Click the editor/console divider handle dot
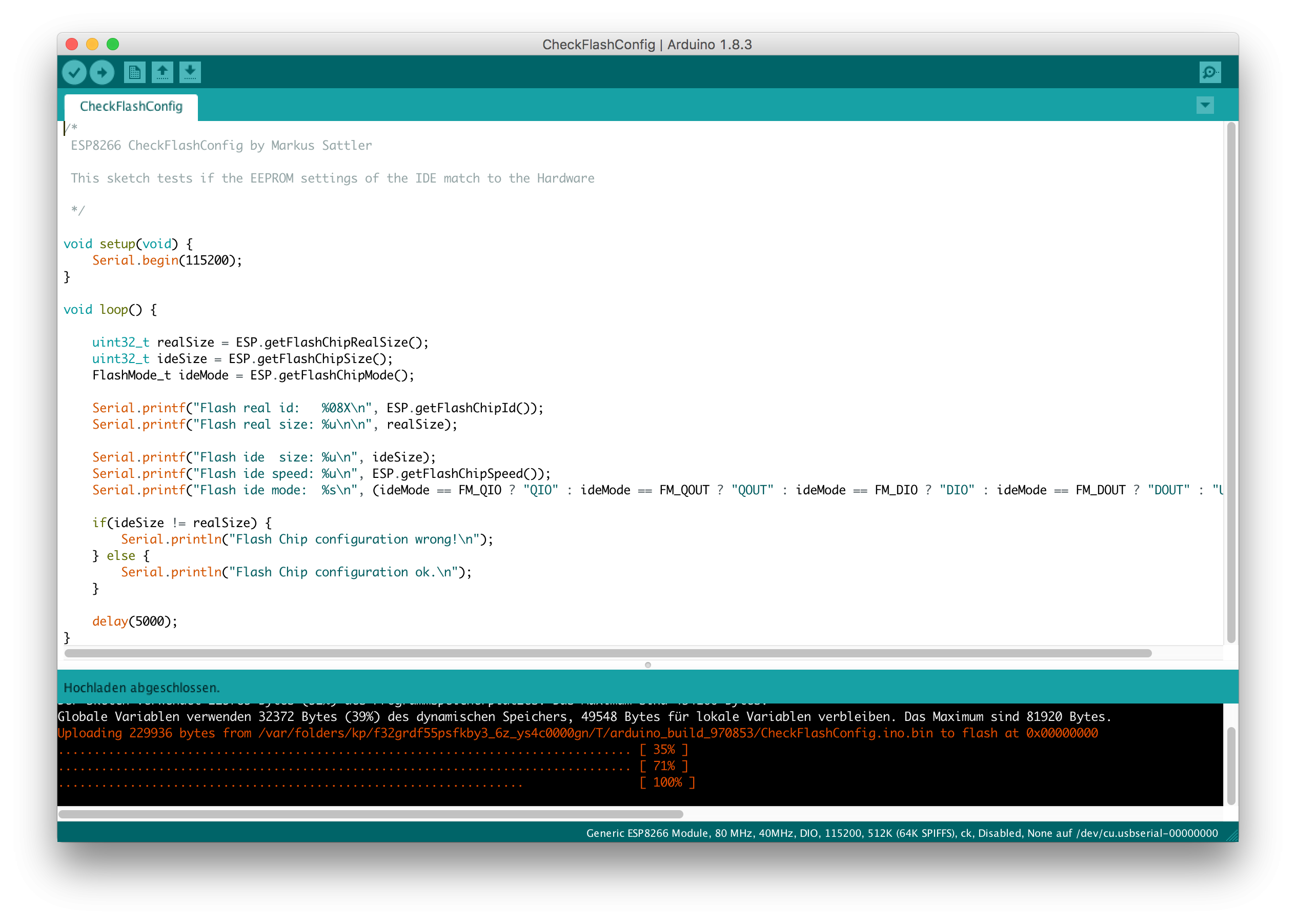The image size is (1296, 924). point(647,665)
